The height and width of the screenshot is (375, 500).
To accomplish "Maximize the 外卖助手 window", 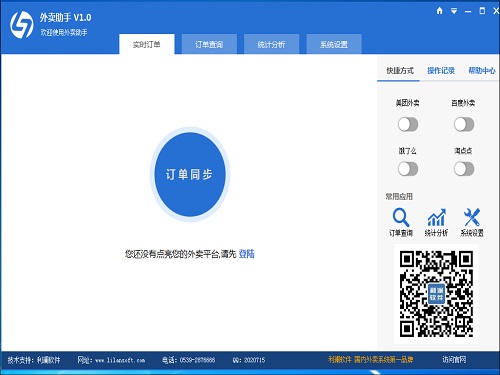I will [x=482, y=11].
